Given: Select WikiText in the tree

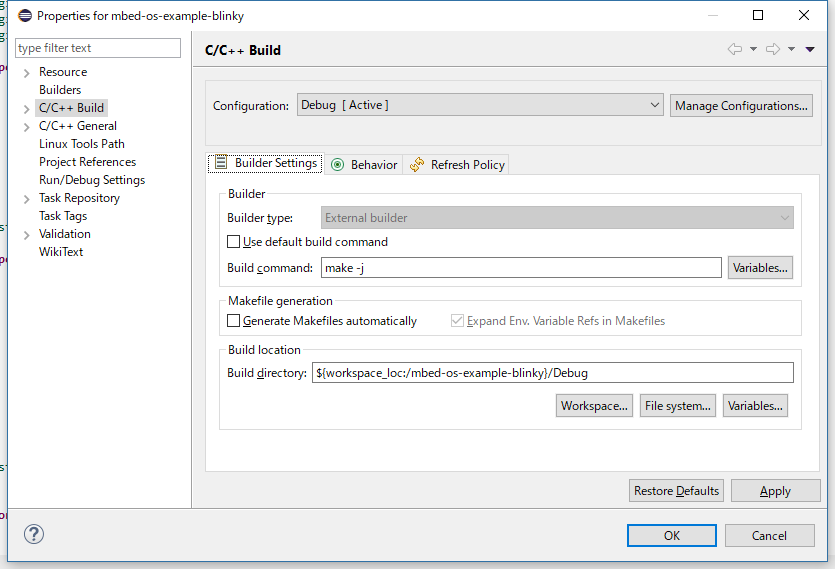Looking at the screenshot, I should 61,252.
